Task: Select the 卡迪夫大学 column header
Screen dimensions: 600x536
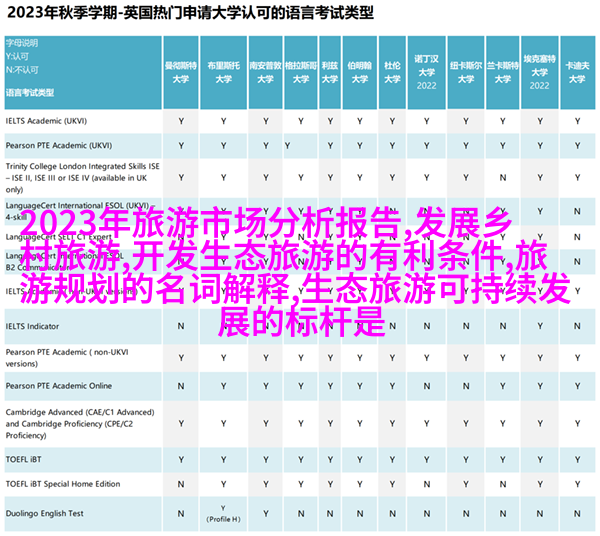Action: [x=577, y=72]
